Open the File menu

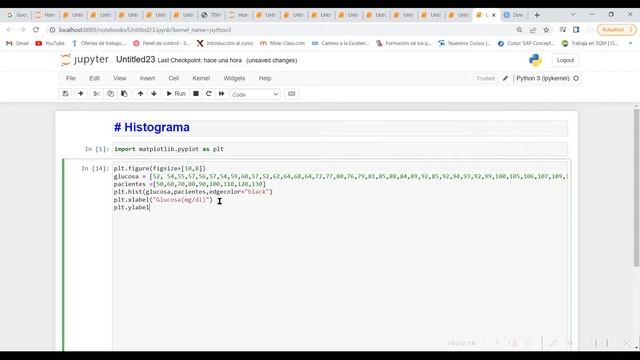71,78
